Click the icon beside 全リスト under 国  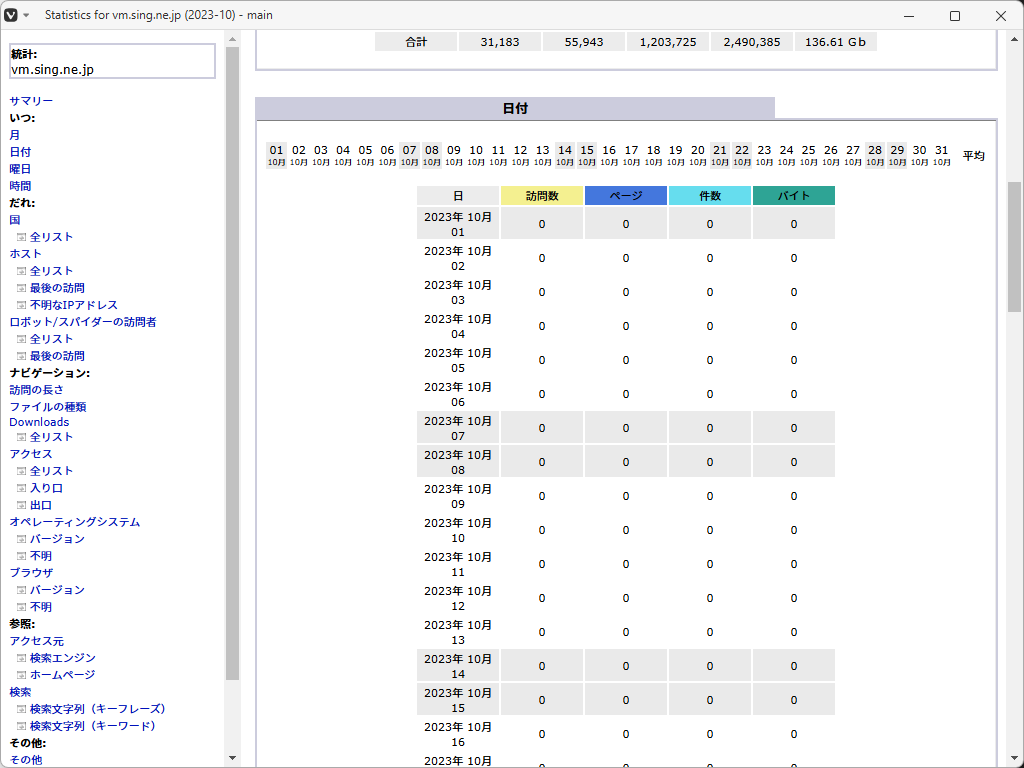coord(21,237)
